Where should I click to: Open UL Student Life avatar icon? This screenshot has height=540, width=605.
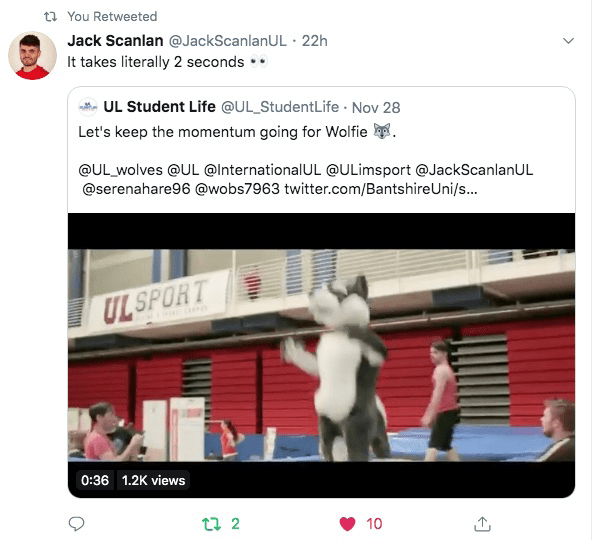[x=88, y=107]
